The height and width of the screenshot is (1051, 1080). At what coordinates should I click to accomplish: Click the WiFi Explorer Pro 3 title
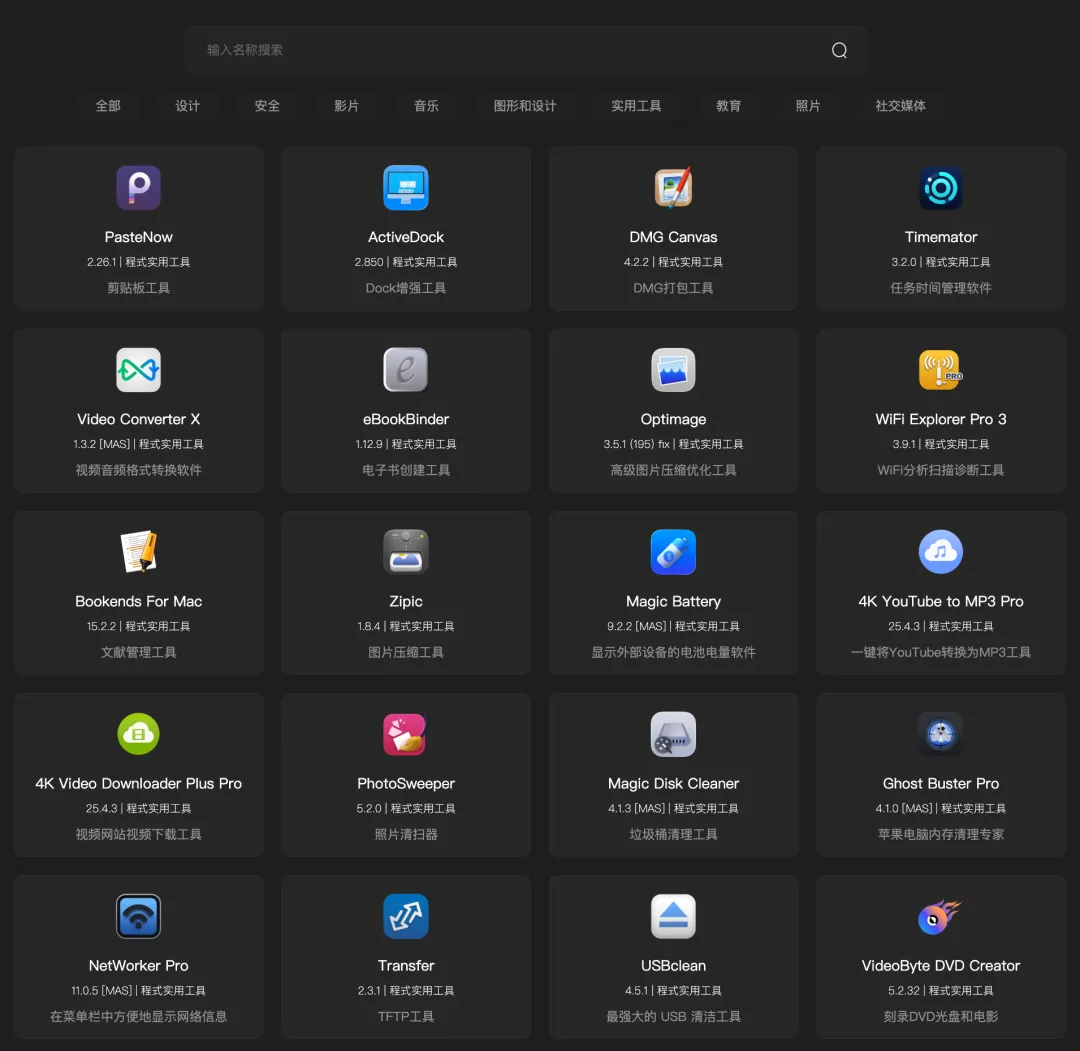(940, 419)
